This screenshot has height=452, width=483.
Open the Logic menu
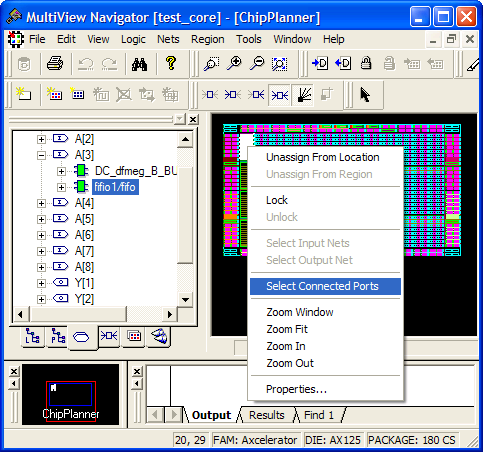point(133,39)
